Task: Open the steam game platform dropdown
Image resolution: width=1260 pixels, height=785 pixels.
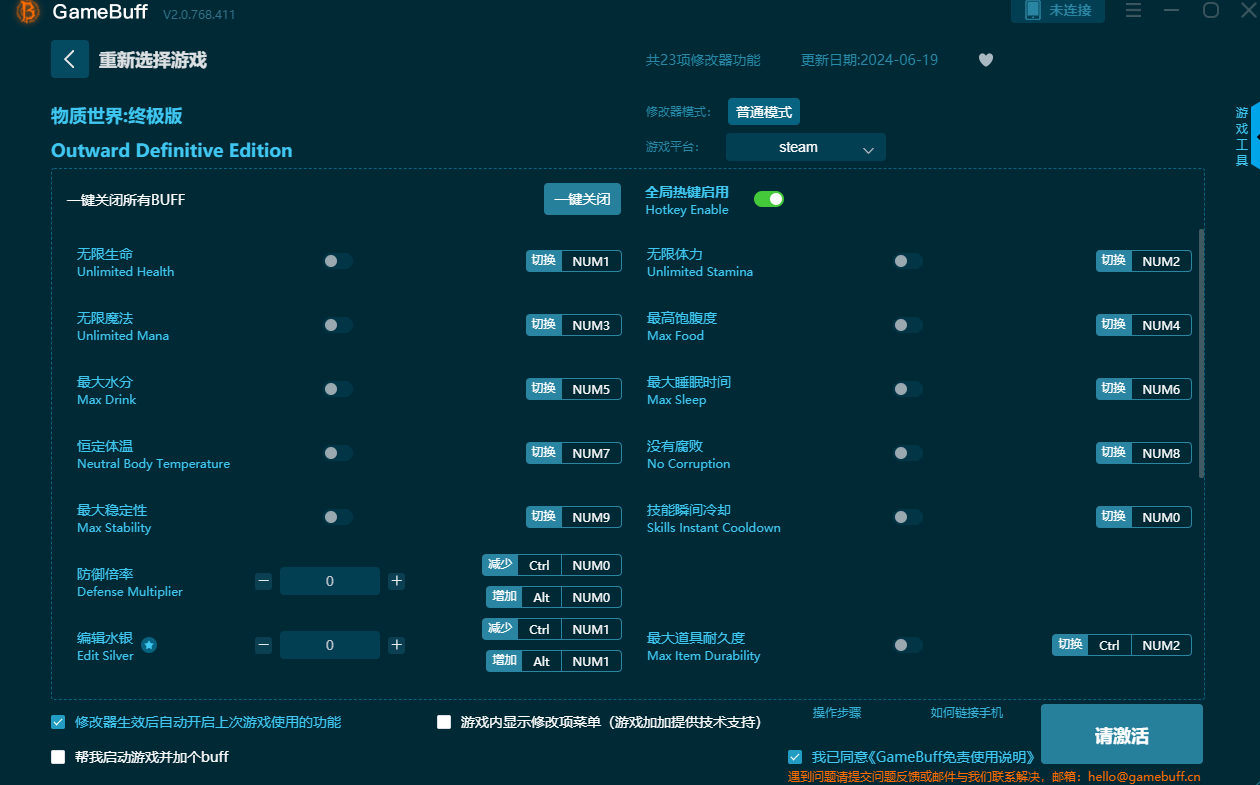Action: pos(806,146)
